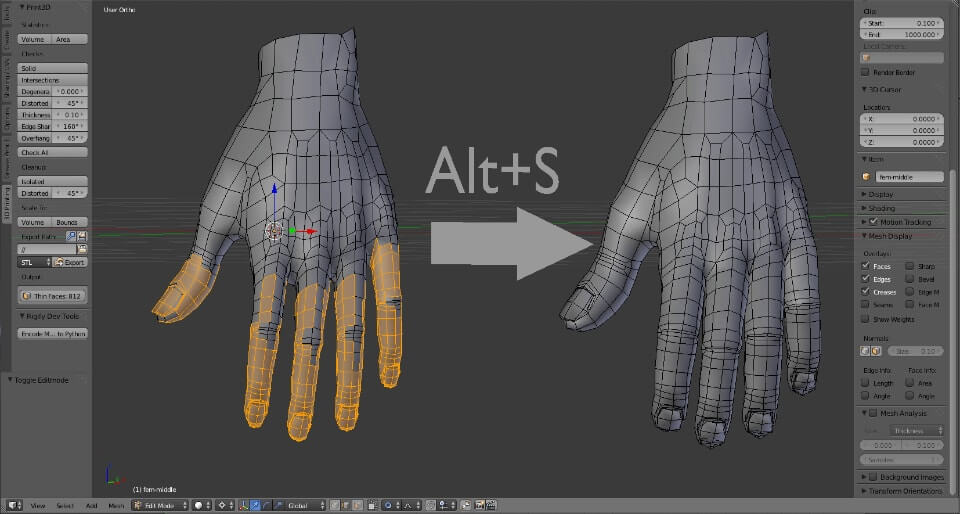
Task: Enable the Render Border checkbox
Action: pyautogui.click(x=866, y=72)
